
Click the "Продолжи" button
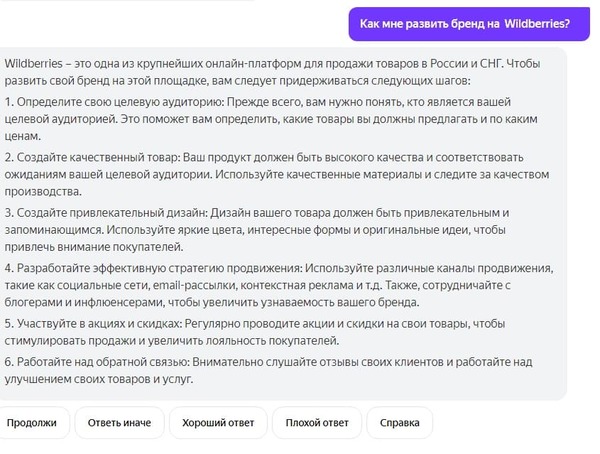(32, 422)
